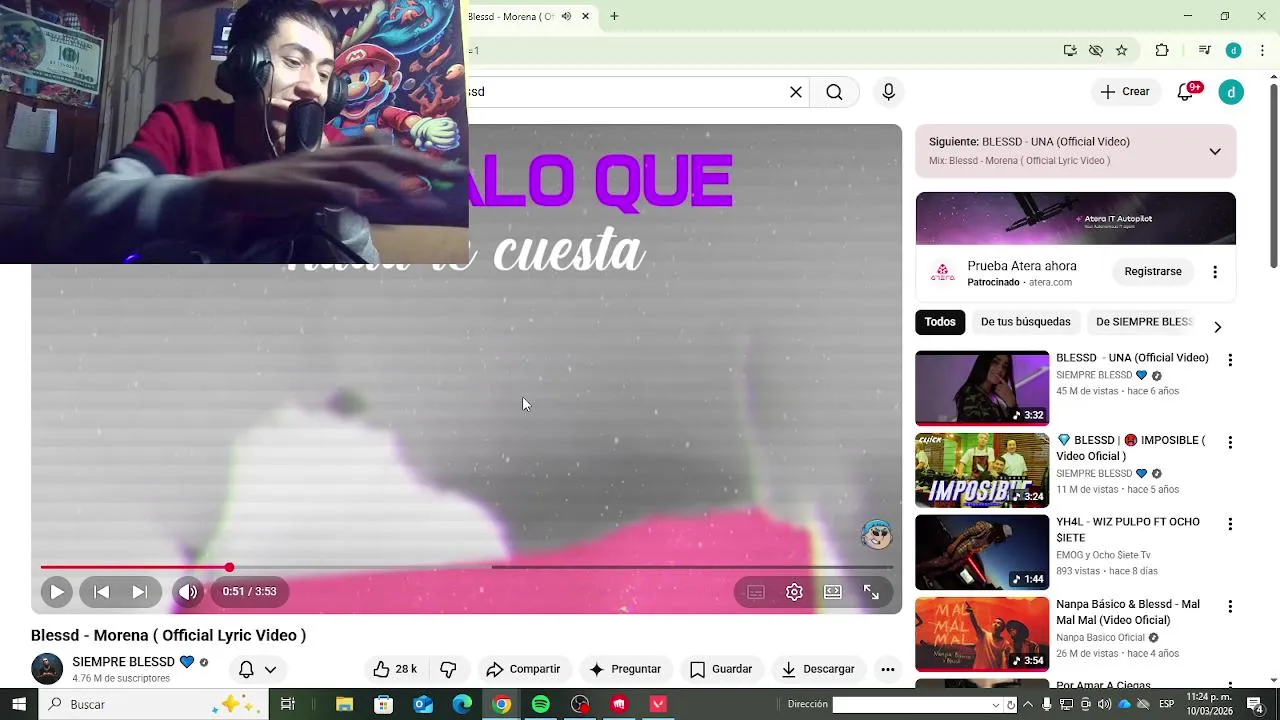Open Microsoft Edge from taskbar
Image resolution: width=1280 pixels, height=720 pixels.
click(x=462, y=704)
